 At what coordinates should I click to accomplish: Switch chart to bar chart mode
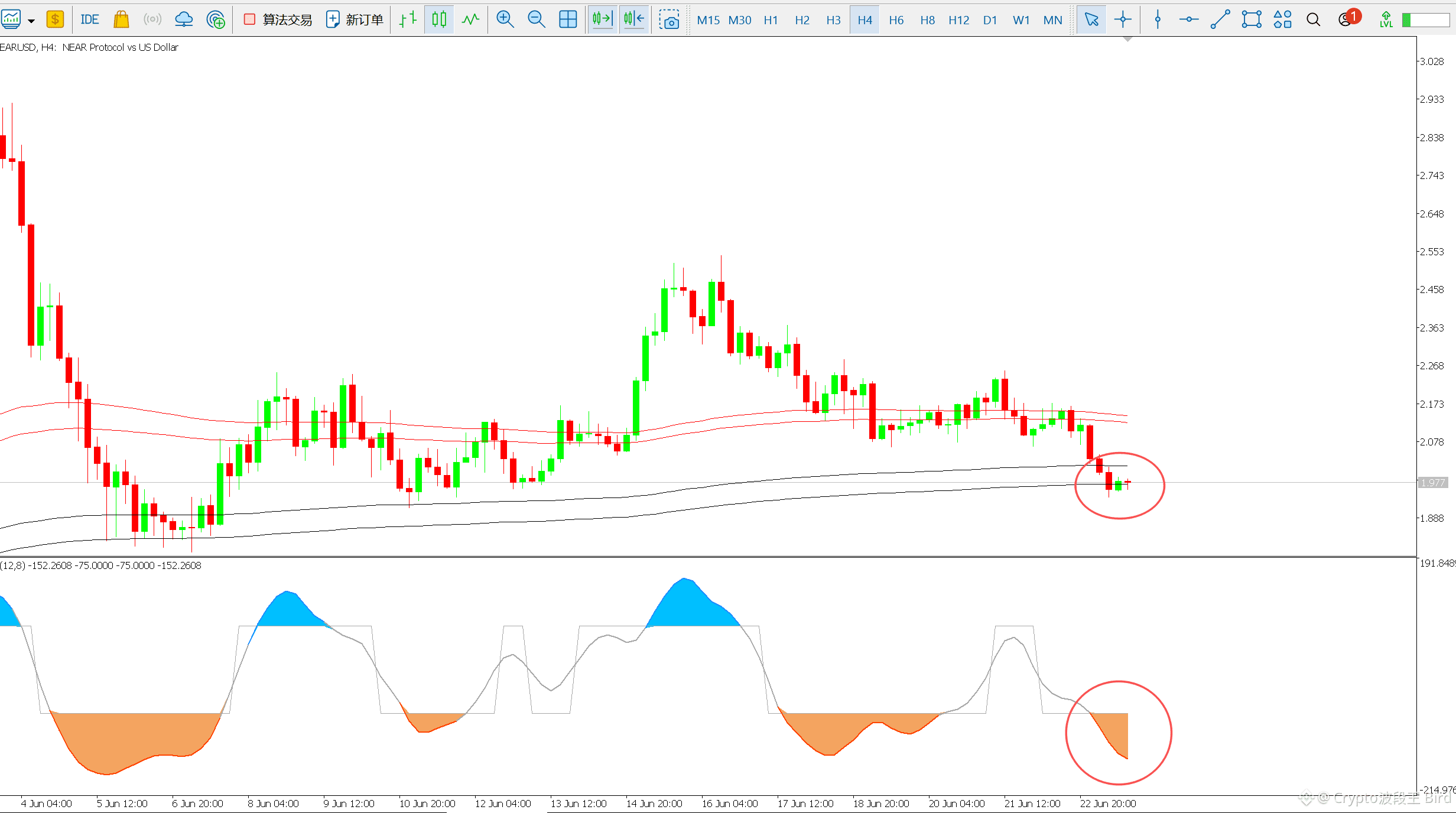[x=408, y=19]
